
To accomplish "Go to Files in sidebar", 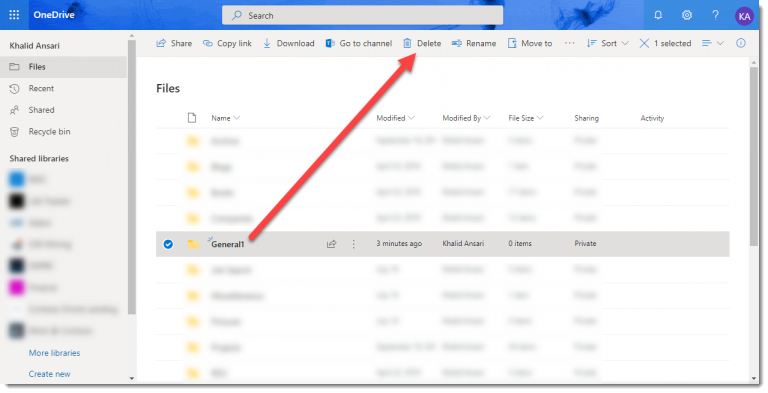I will 64,67.
